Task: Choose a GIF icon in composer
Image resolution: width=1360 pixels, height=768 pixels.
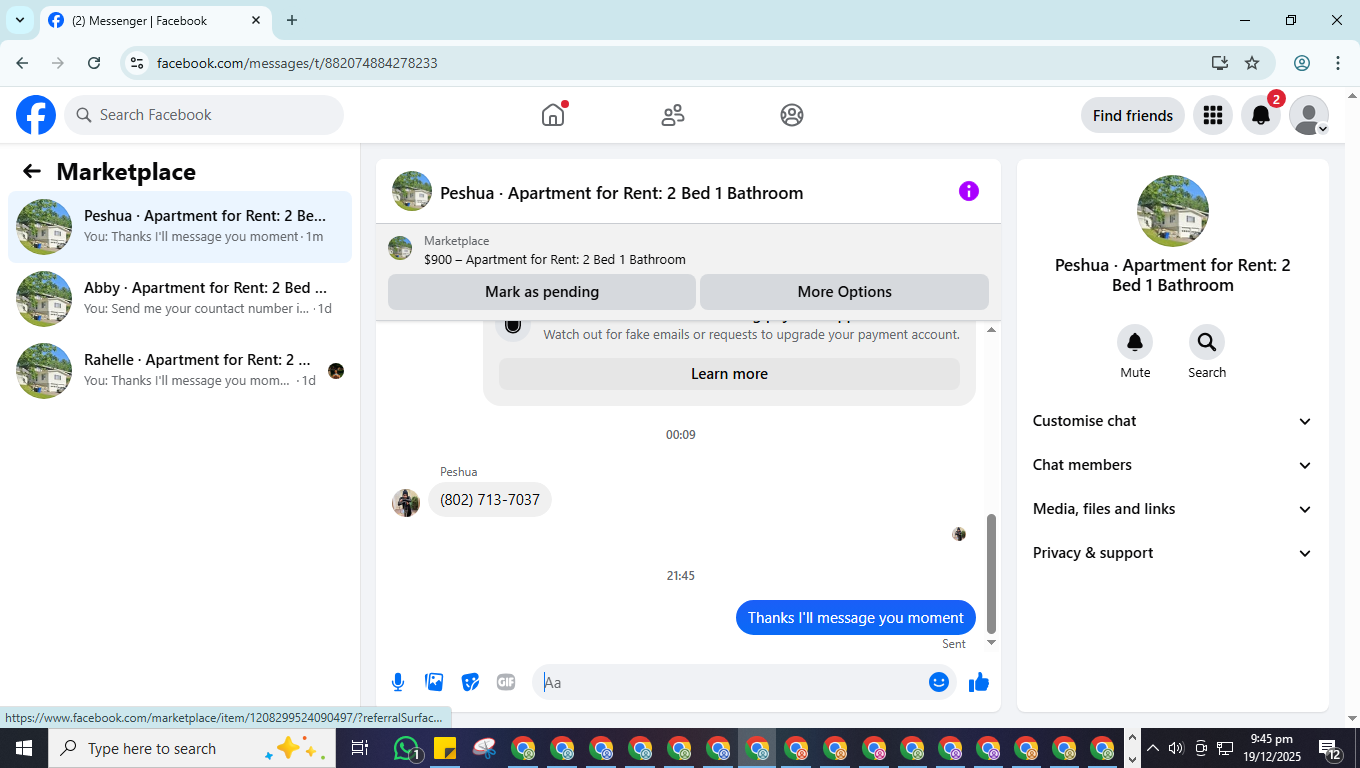Action: coord(506,682)
